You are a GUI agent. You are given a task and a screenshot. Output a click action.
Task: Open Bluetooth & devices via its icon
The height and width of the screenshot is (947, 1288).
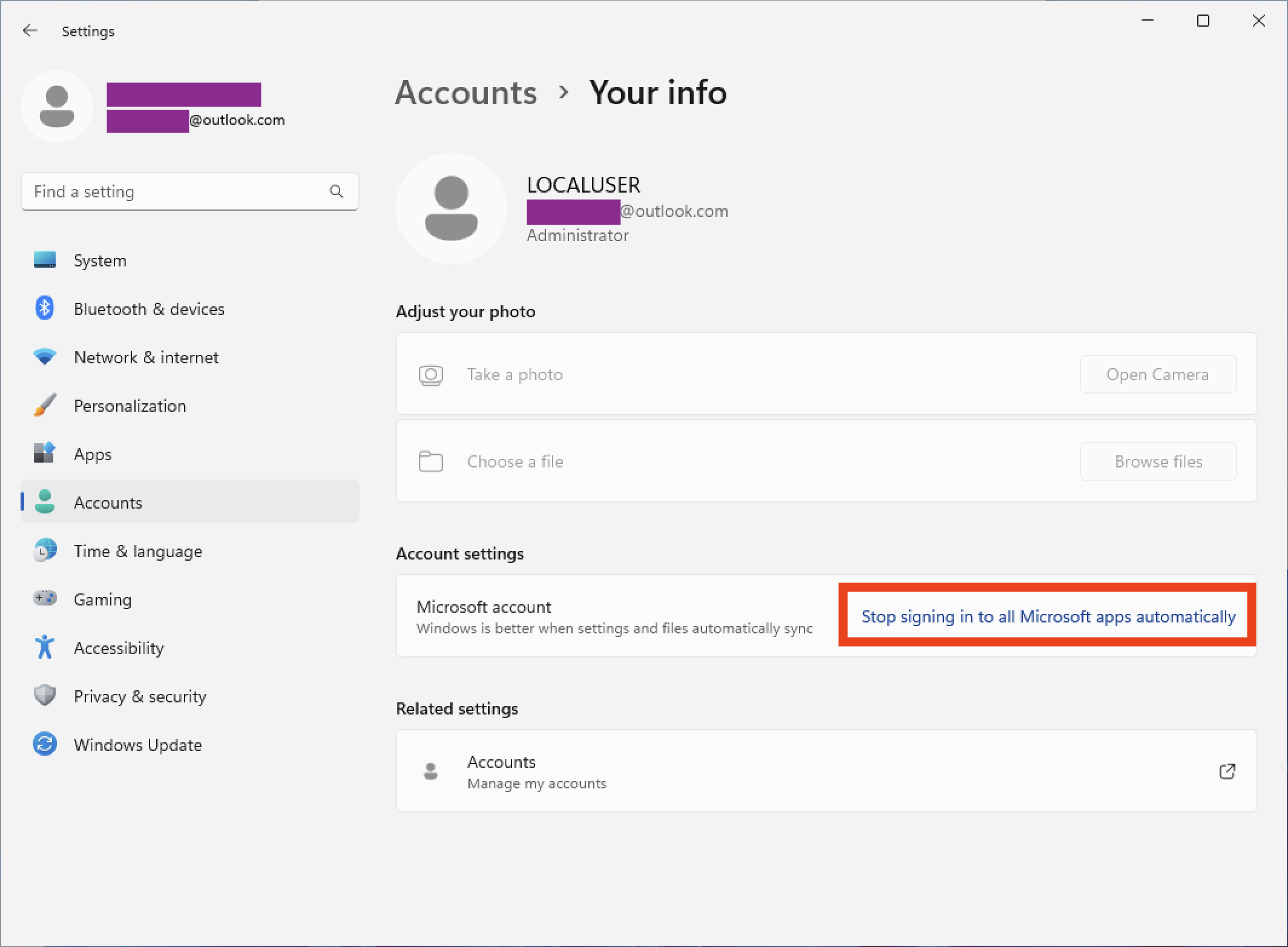click(44, 308)
